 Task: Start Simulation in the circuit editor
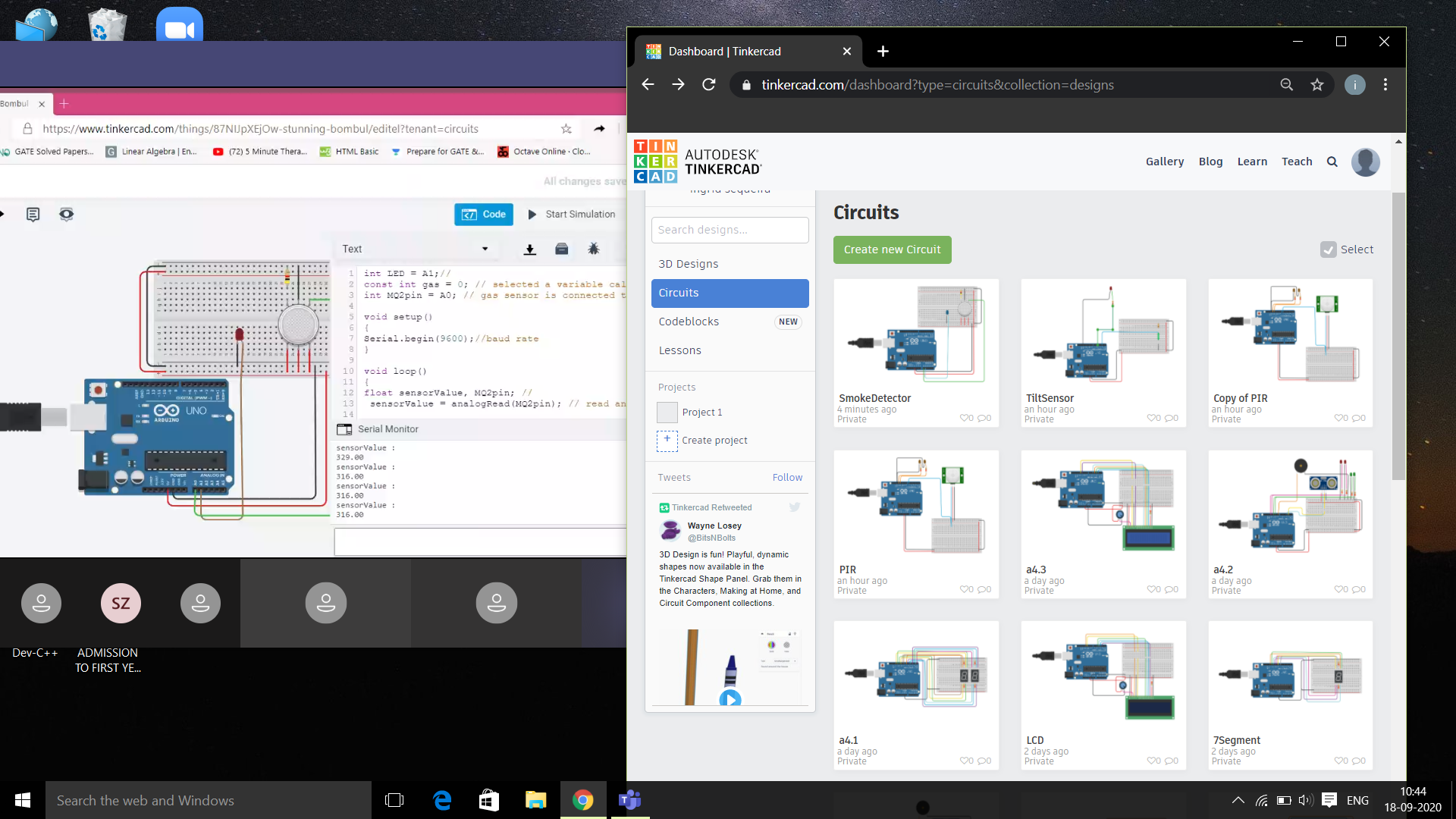(572, 215)
